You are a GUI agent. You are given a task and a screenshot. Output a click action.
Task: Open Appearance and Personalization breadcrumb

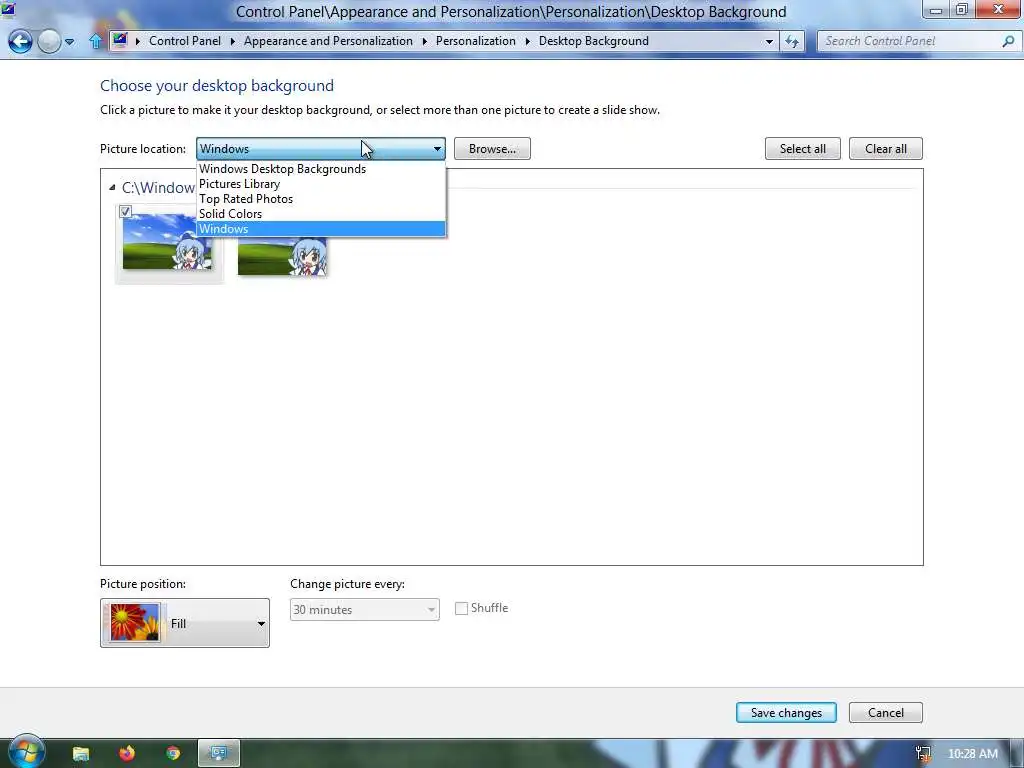[328, 40]
